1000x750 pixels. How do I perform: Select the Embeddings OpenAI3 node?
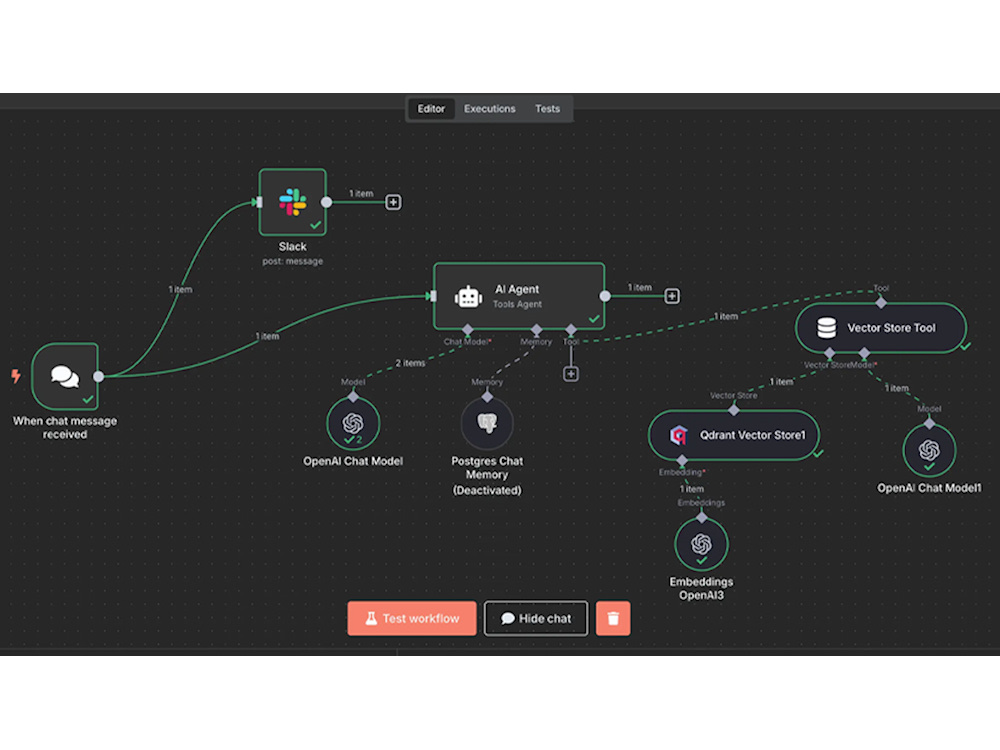[702, 544]
